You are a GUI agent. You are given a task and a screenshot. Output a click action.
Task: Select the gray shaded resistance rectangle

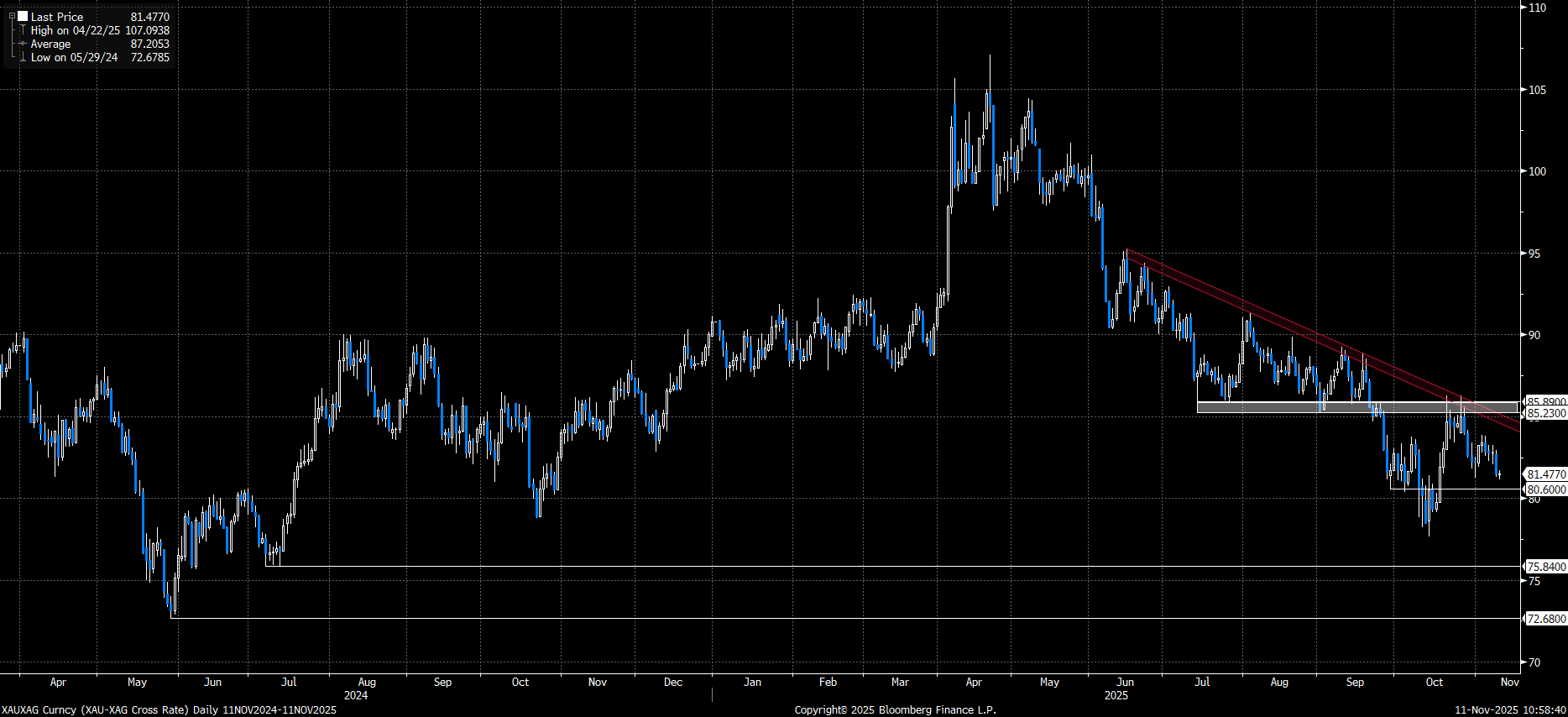(1343, 407)
